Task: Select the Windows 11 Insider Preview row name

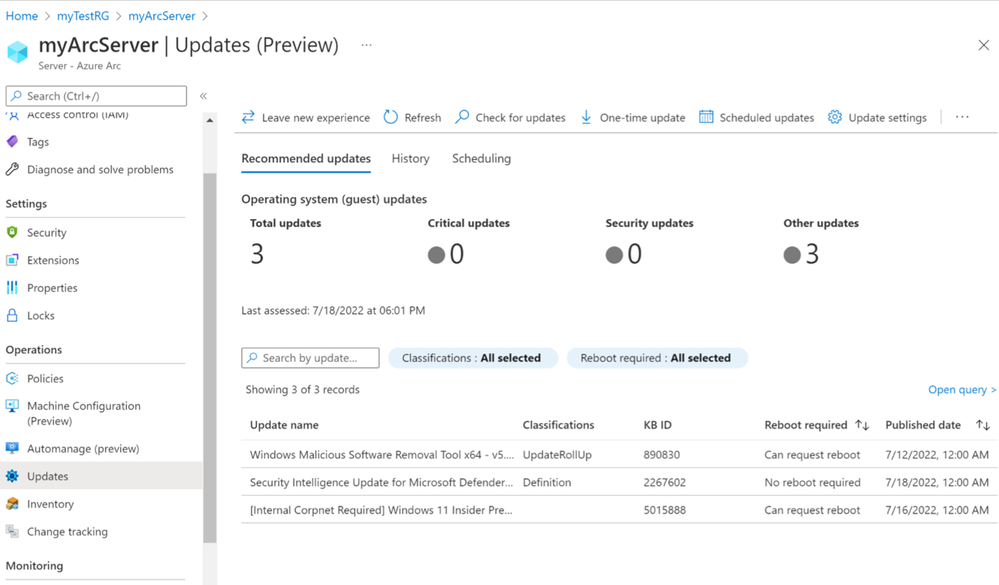Action: pos(381,510)
